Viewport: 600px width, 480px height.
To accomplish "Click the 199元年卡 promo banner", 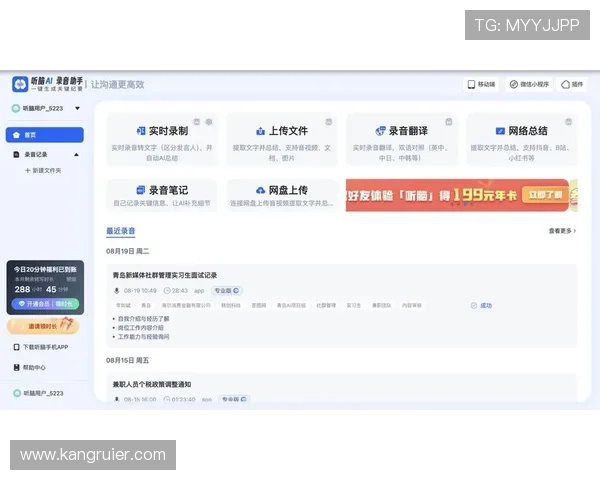I will [x=457, y=195].
